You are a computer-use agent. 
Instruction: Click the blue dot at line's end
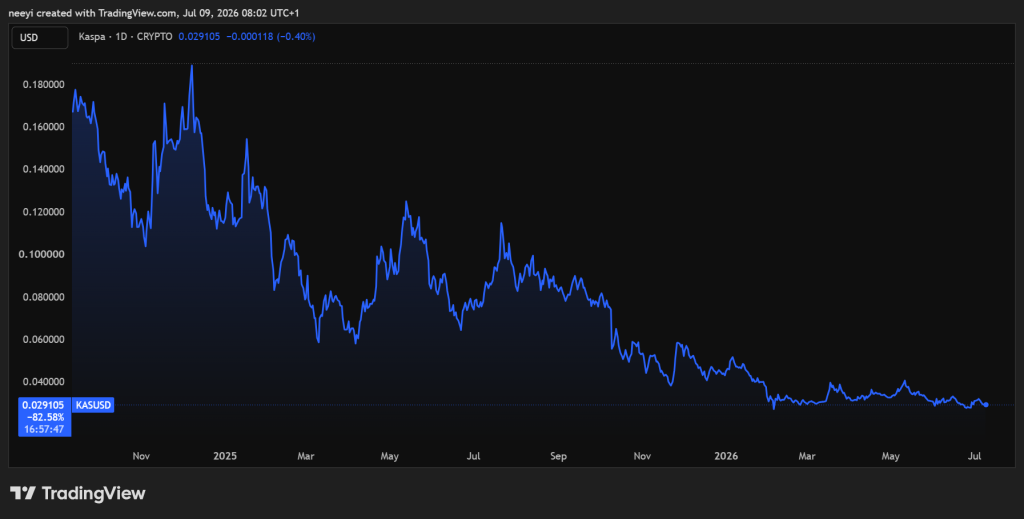point(985,405)
